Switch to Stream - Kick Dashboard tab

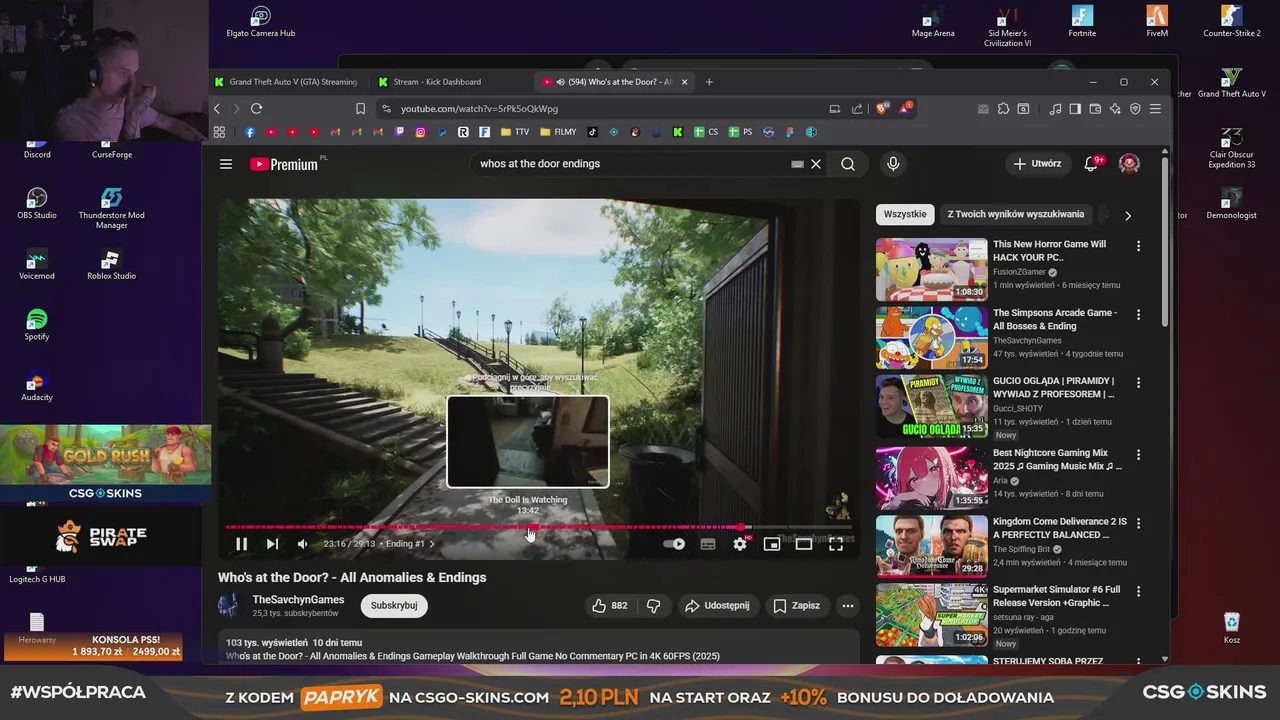[451, 82]
